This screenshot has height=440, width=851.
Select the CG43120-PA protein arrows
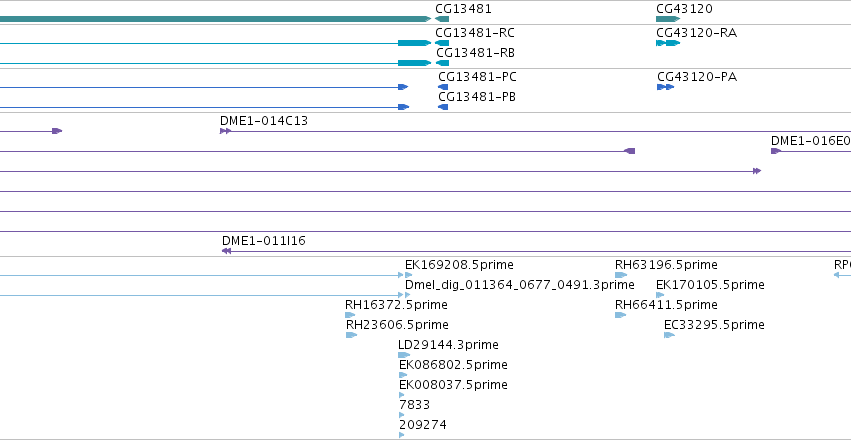665,87
